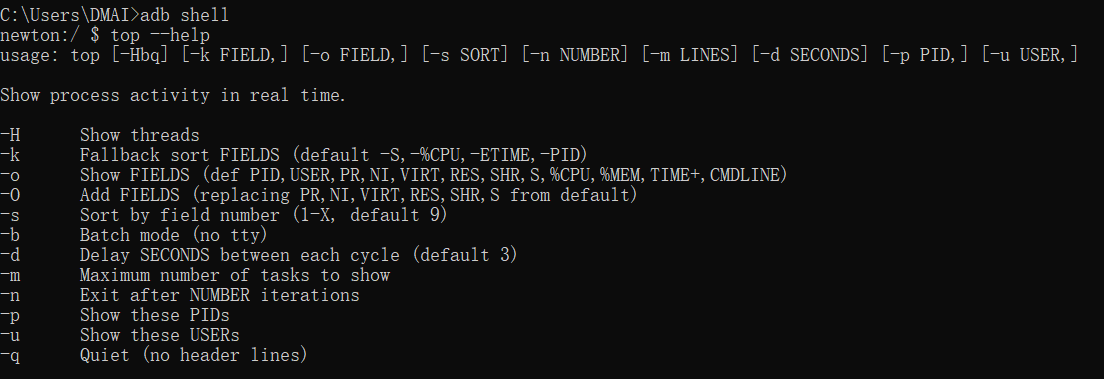This screenshot has width=1104, height=379.
Task: Click the '[-n NUMBER]' usage option
Action: coord(575,54)
